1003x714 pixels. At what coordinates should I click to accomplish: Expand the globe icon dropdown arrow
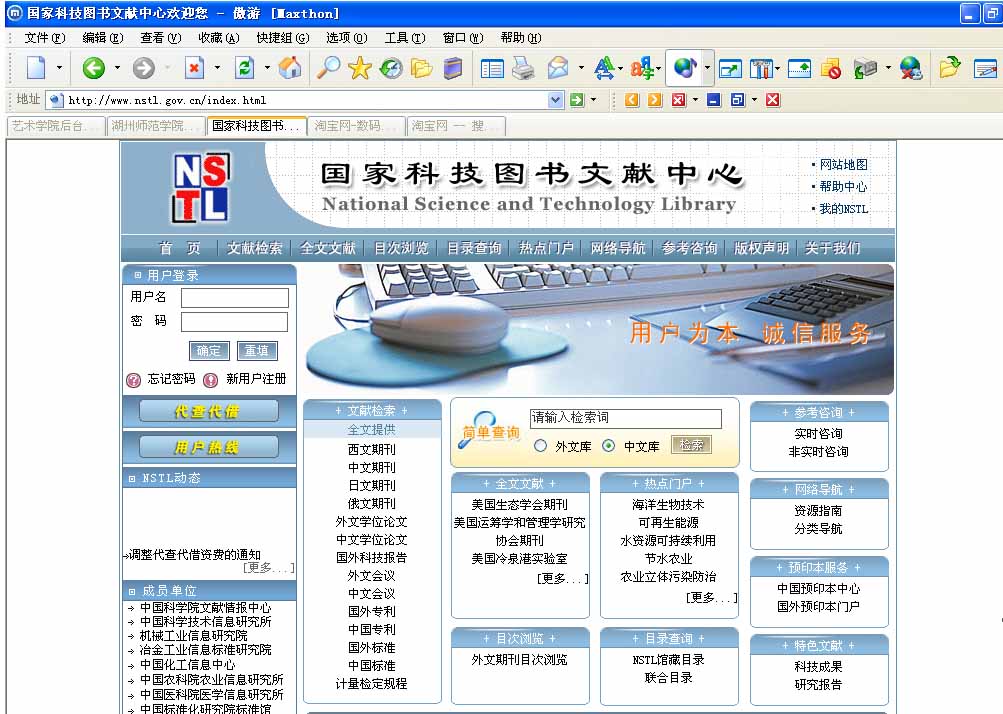click(707, 68)
